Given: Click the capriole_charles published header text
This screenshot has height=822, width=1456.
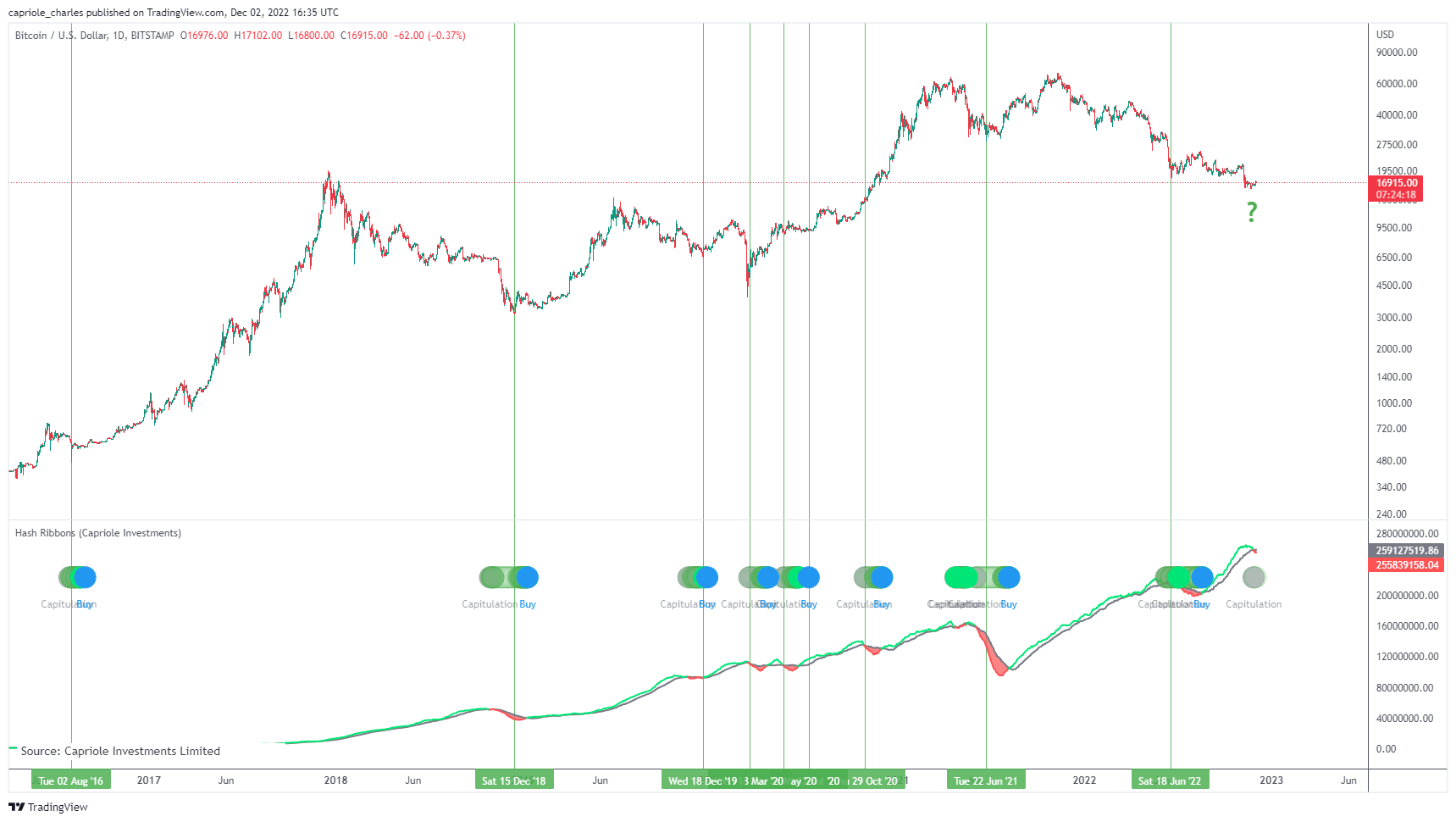Looking at the screenshot, I should point(174,13).
